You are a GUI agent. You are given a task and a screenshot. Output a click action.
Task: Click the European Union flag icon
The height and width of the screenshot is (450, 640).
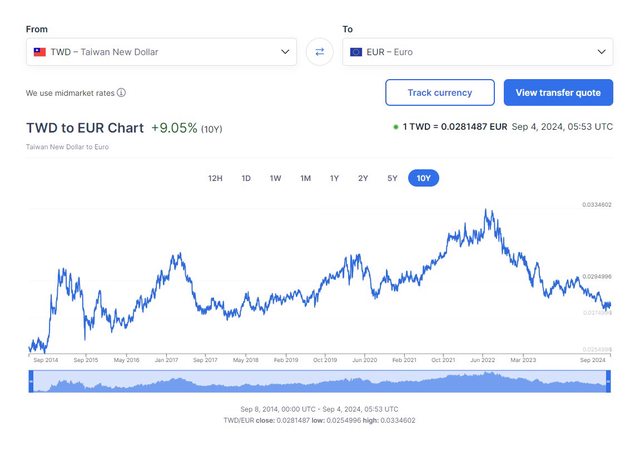[x=356, y=52]
